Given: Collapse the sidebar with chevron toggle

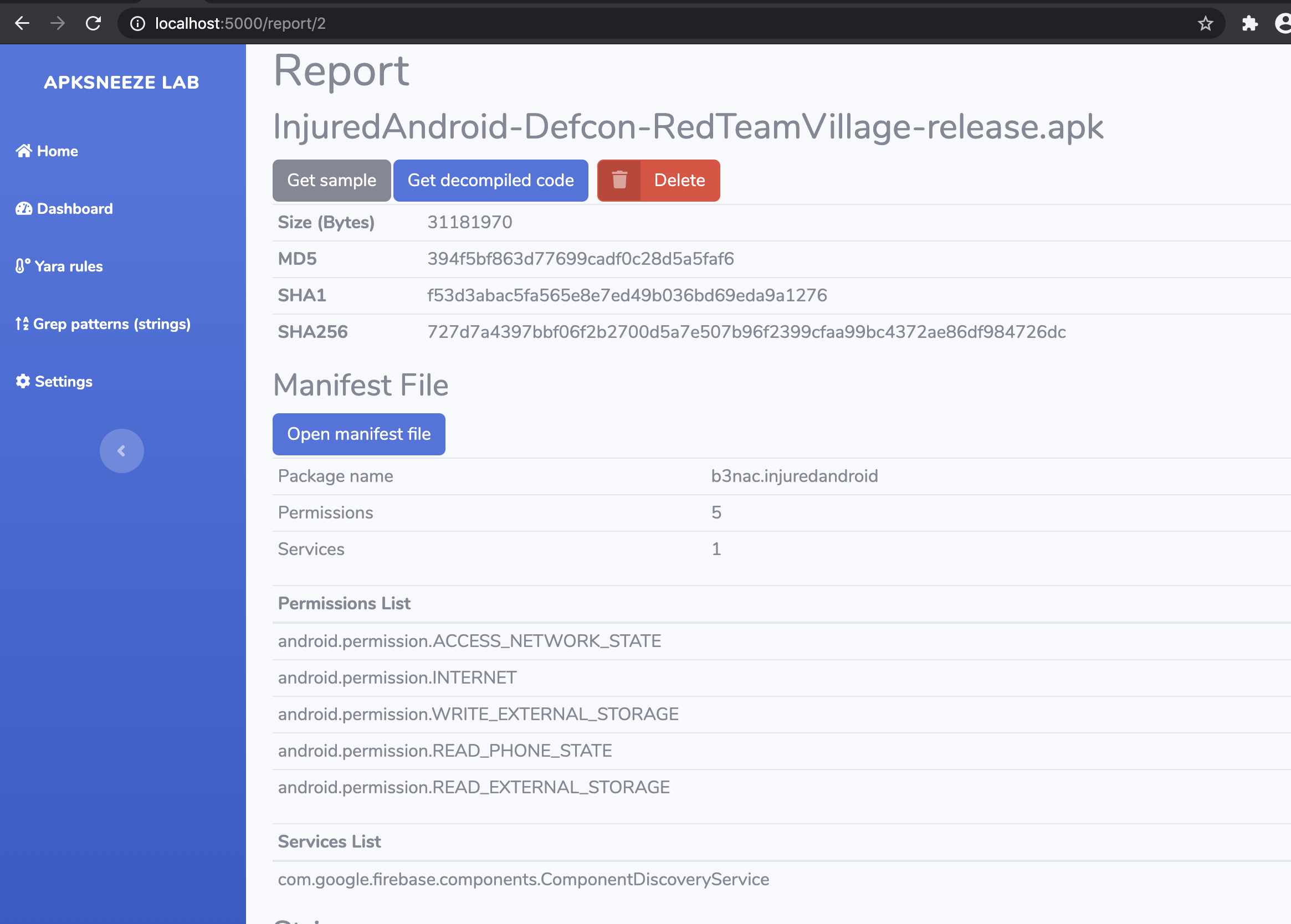Looking at the screenshot, I should (x=121, y=450).
